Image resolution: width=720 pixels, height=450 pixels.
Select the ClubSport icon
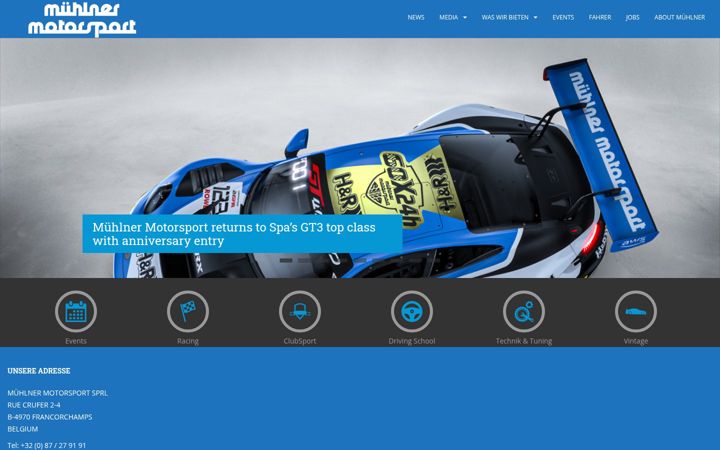coord(300,312)
